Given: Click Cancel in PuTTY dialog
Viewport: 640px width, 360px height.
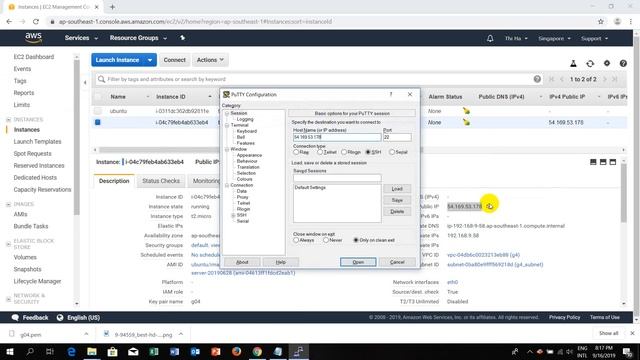Looking at the screenshot, I should 397,262.
